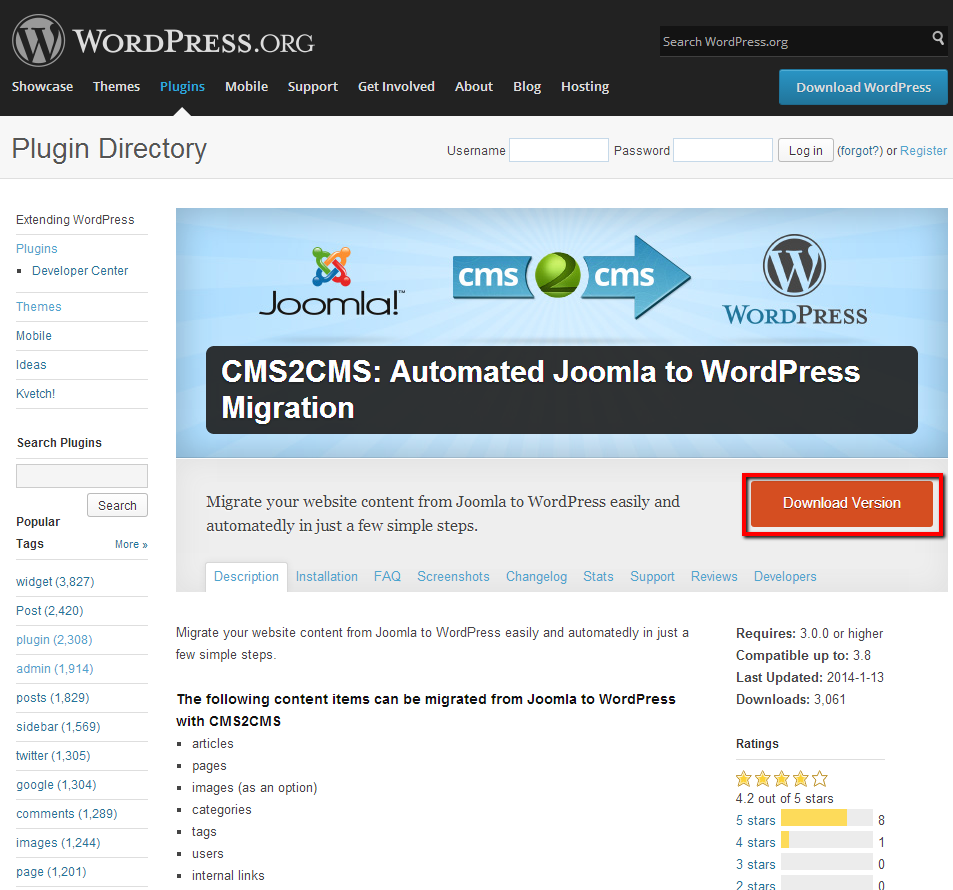Open the Kvetch! sidebar link
The image size is (953, 890).
(x=35, y=394)
